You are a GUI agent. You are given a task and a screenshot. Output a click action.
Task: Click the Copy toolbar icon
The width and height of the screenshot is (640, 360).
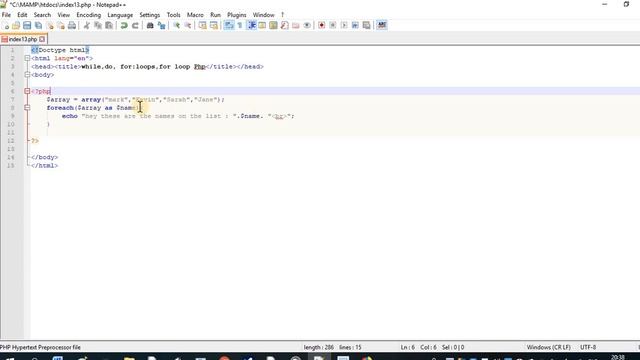pos(98,25)
